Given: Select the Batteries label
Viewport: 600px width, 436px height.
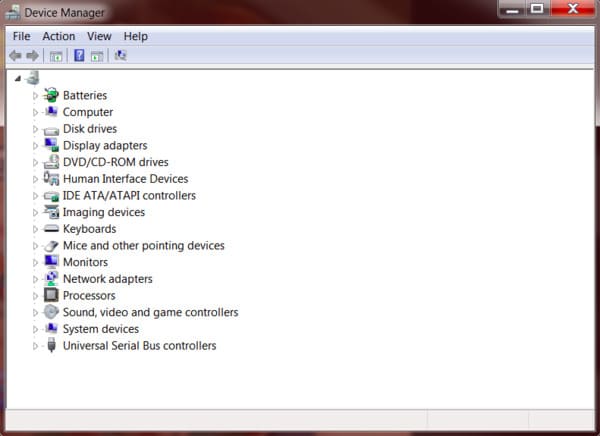Looking at the screenshot, I should tap(85, 95).
